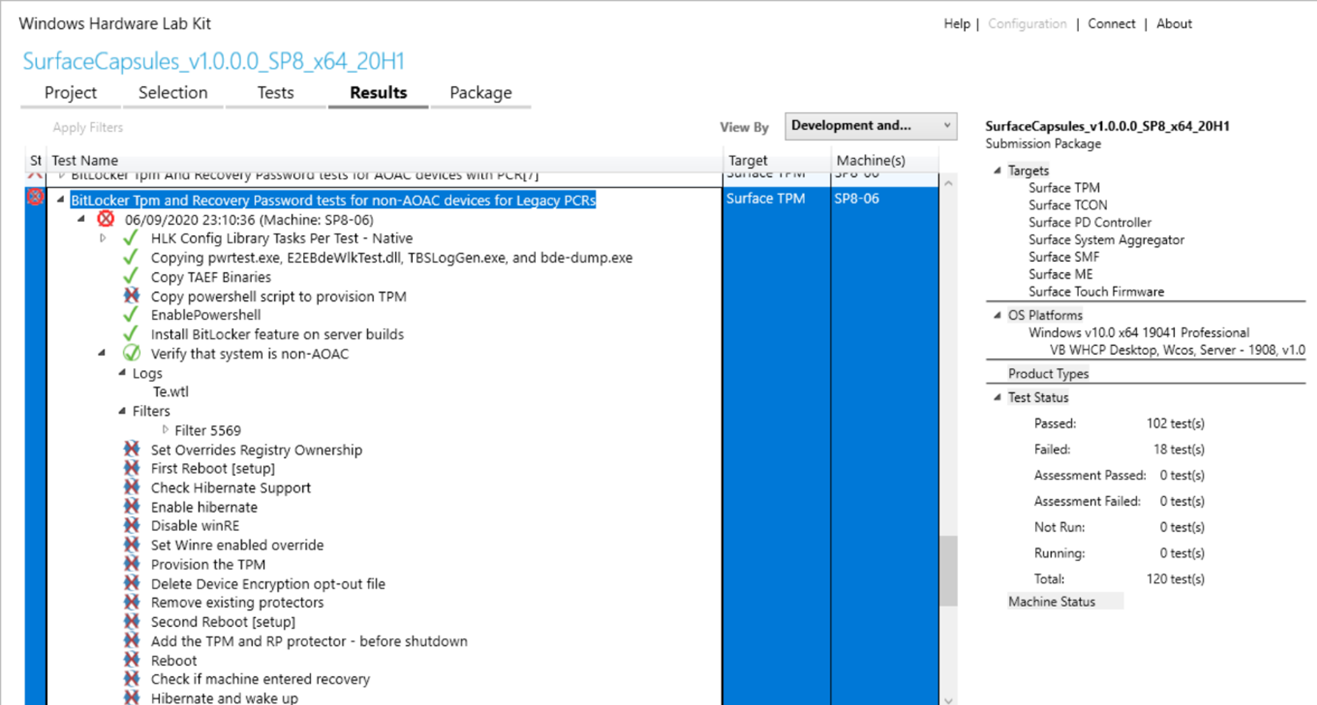This screenshot has height=705, width=1317.
Task: Click the Test Name column header
Action: tap(385, 160)
